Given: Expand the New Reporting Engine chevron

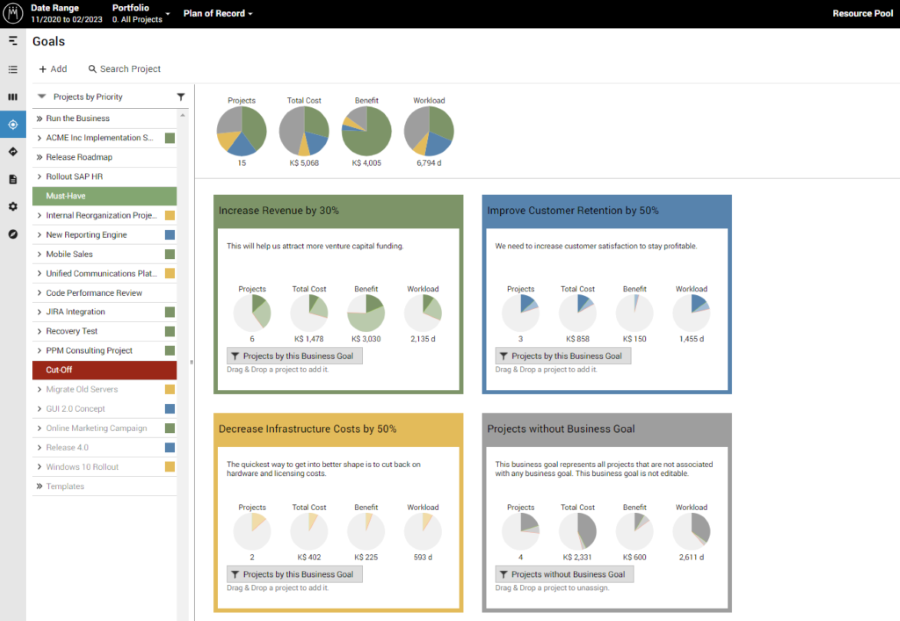Looking at the screenshot, I should coord(39,235).
